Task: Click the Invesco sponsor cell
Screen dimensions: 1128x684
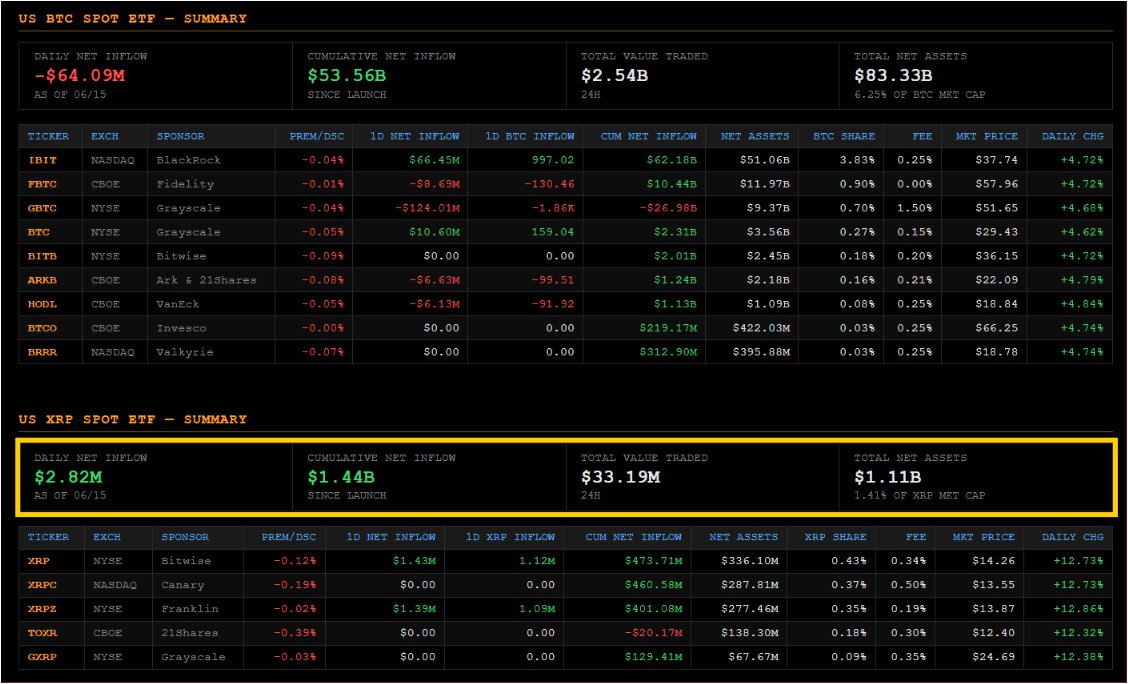Action: [x=181, y=328]
